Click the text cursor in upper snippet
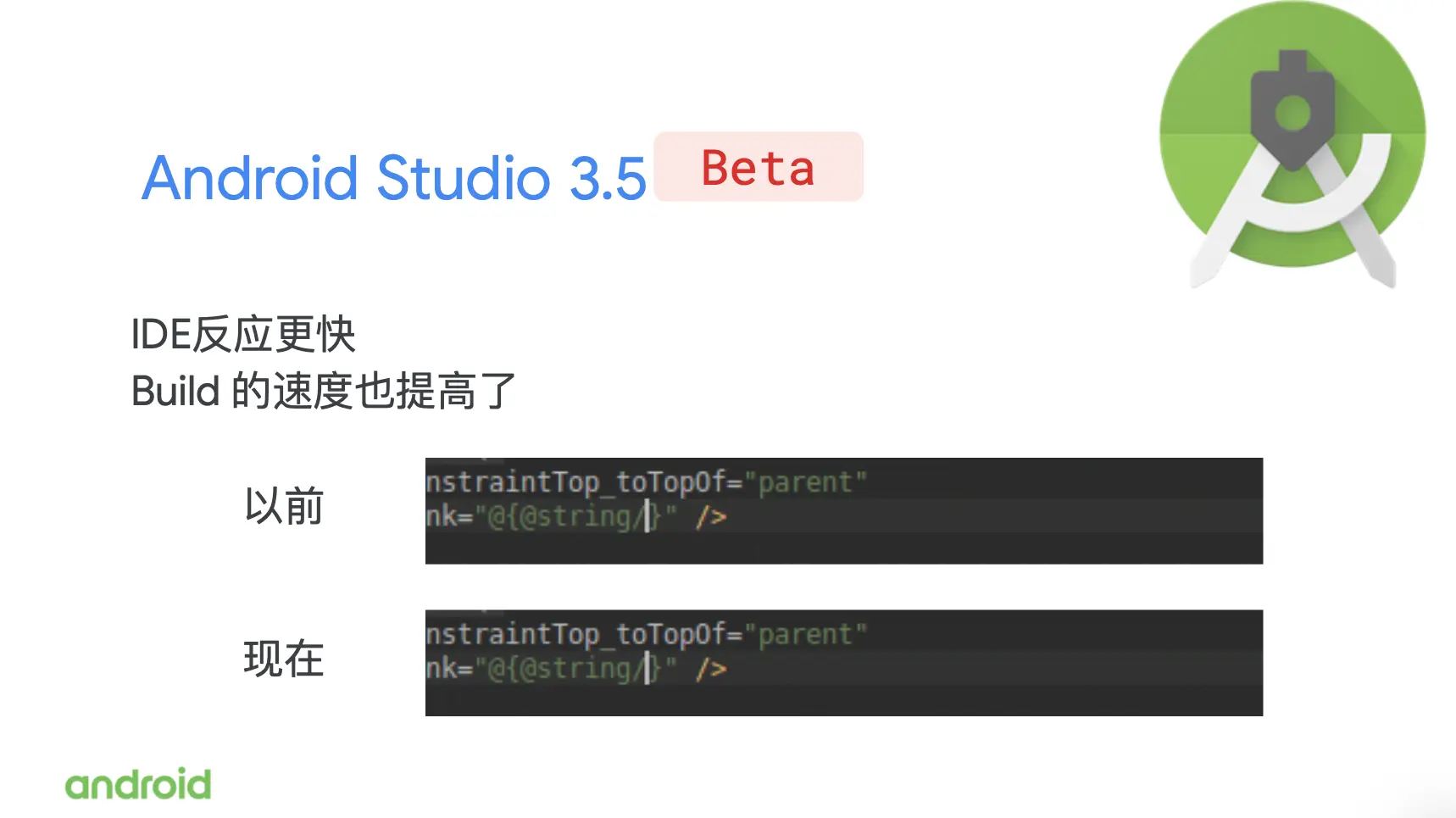1456x818 pixels. [647, 516]
